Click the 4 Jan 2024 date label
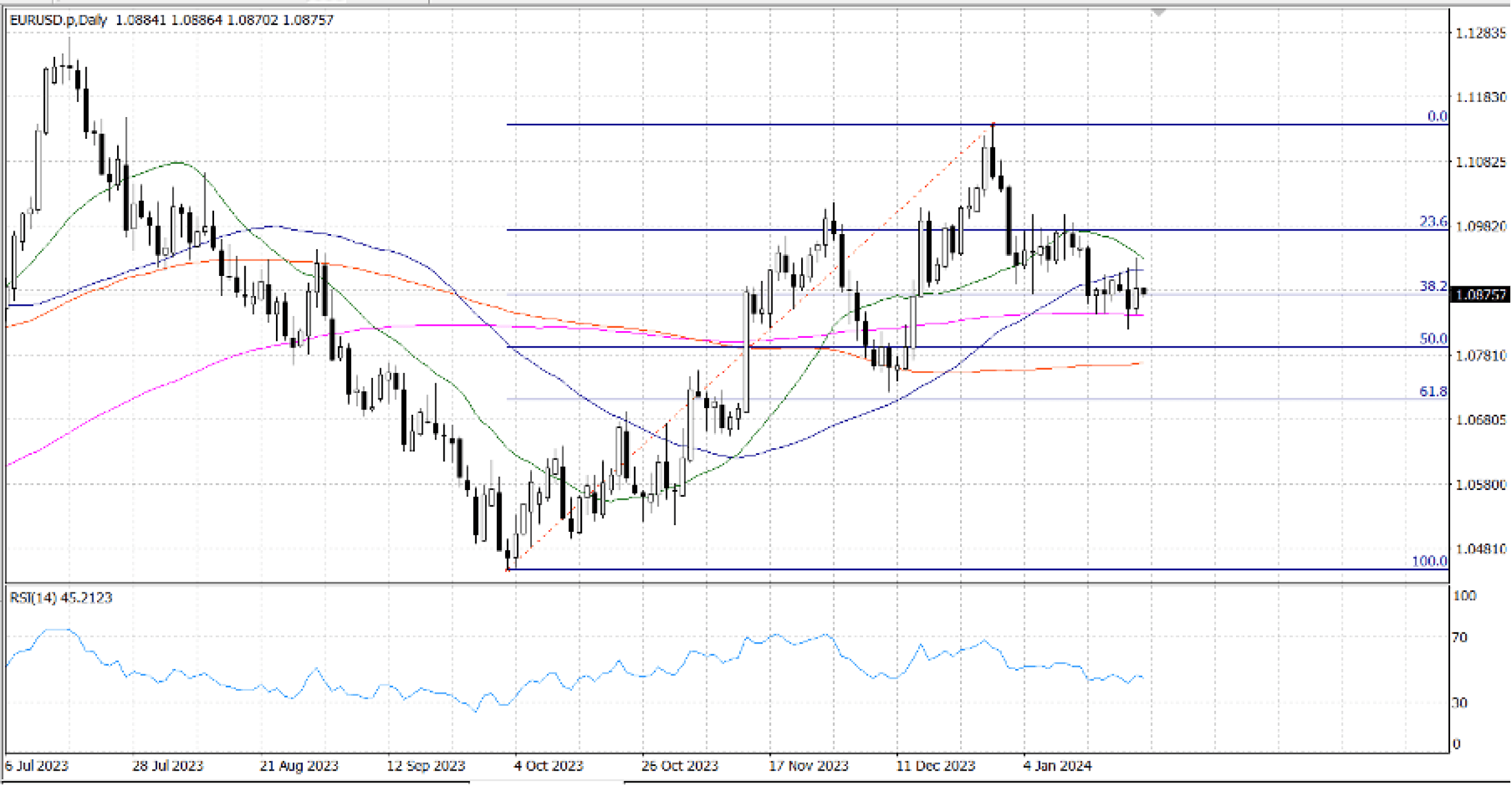The image size is (1512, 786). pos(1057,766)
